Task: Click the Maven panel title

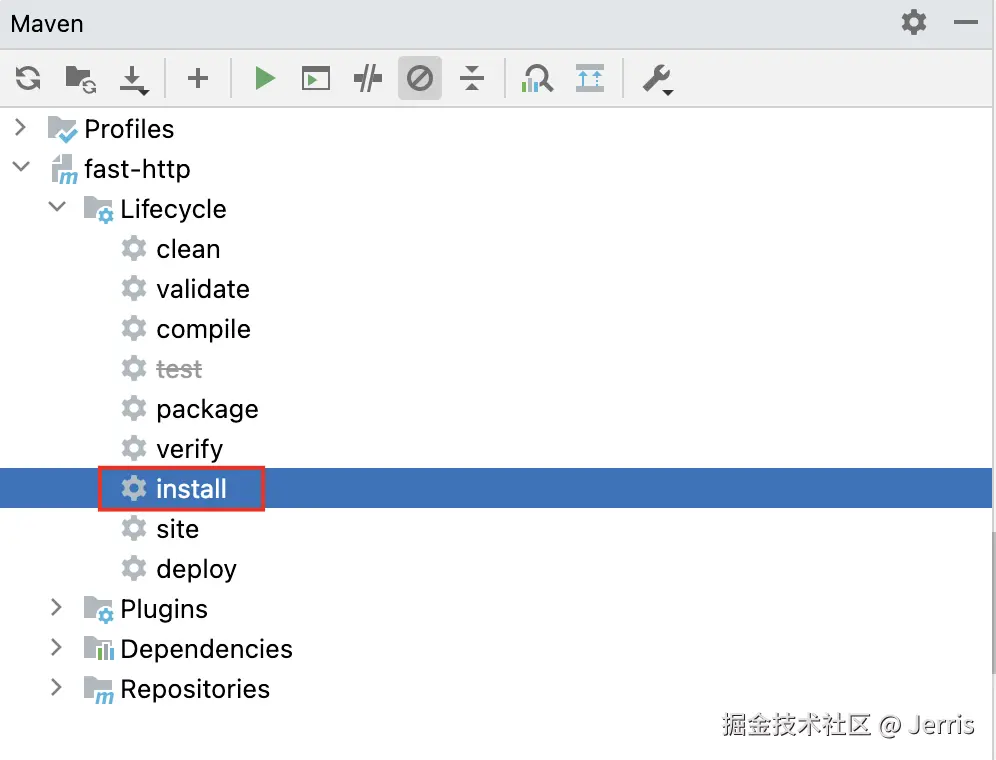Action: coord(47,24)
